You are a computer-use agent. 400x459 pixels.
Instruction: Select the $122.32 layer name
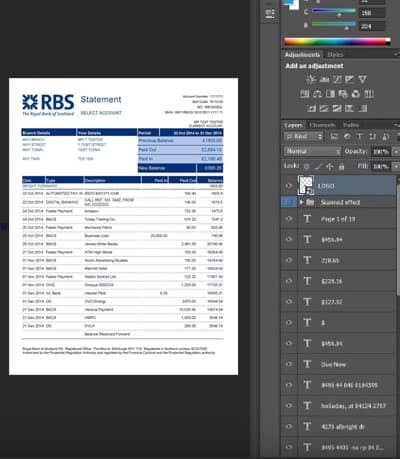coord(331,302)
